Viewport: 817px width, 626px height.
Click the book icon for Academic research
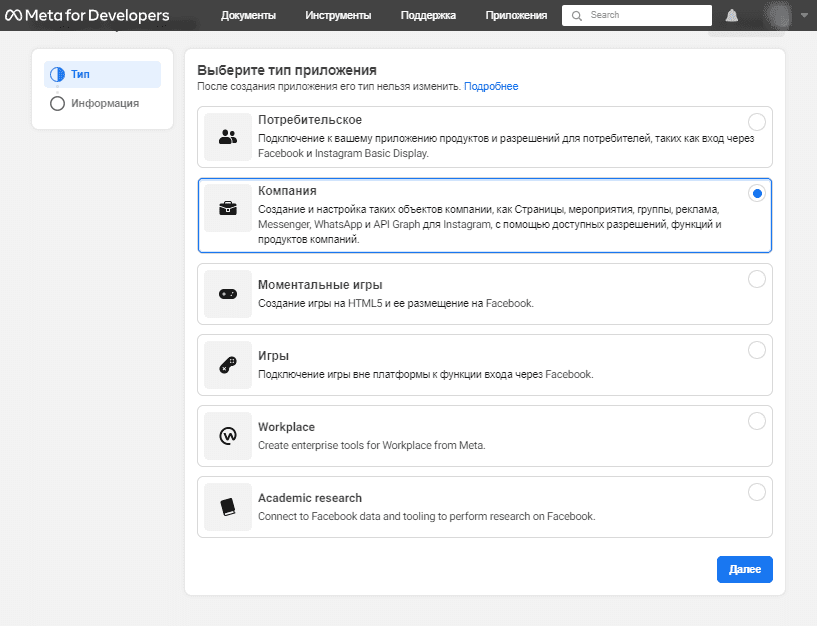coord(228,507)
